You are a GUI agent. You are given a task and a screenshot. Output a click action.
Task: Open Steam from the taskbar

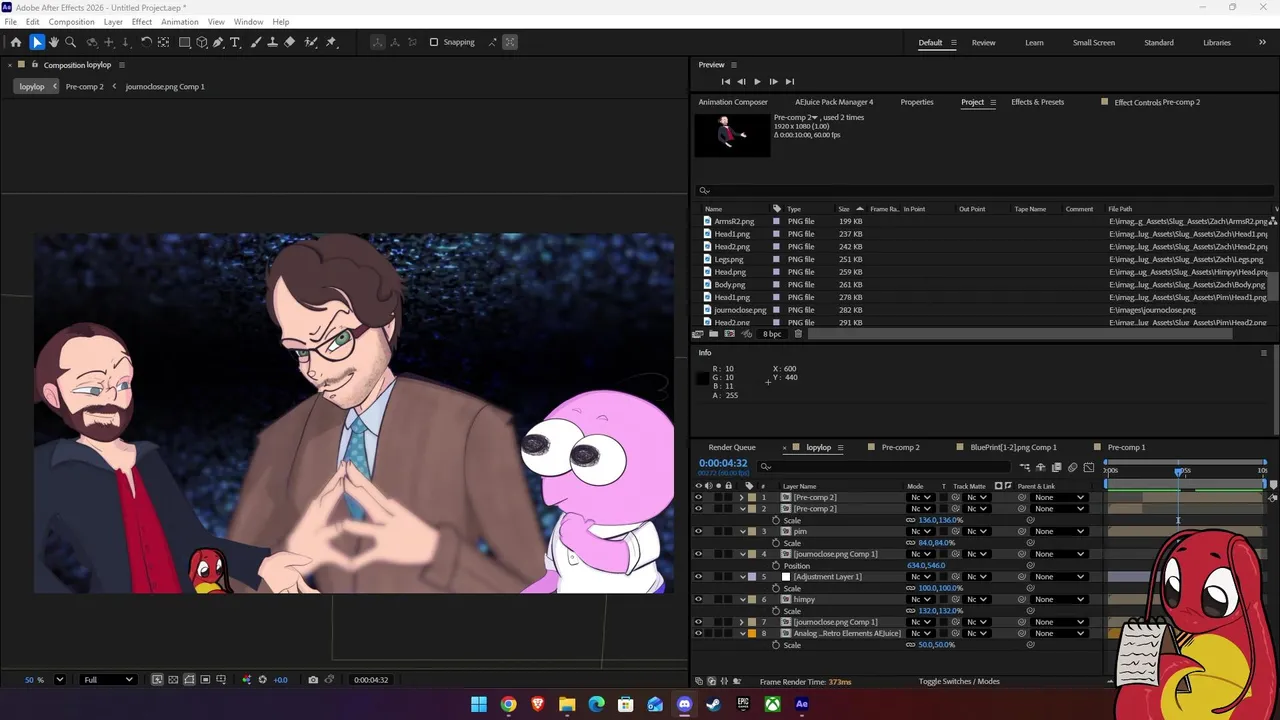pyautogui.click(x=713, y=704)
